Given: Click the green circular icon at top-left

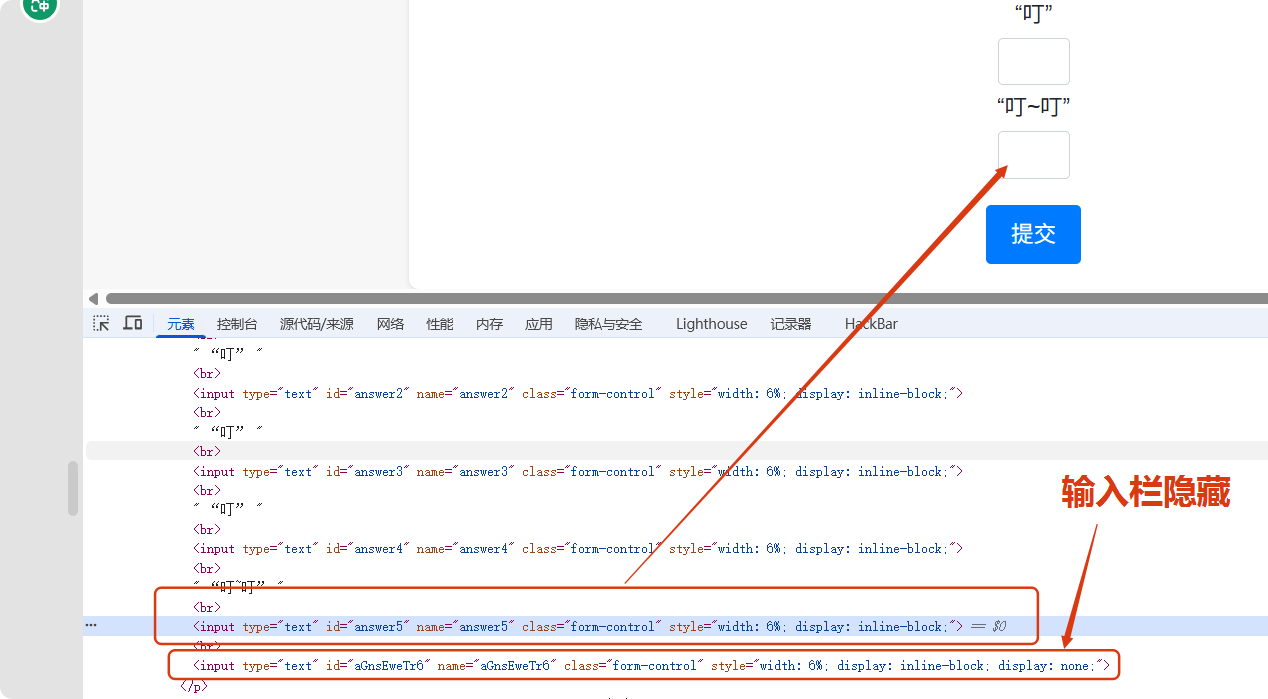Looking at the screenshot, I should coord(41,8).
